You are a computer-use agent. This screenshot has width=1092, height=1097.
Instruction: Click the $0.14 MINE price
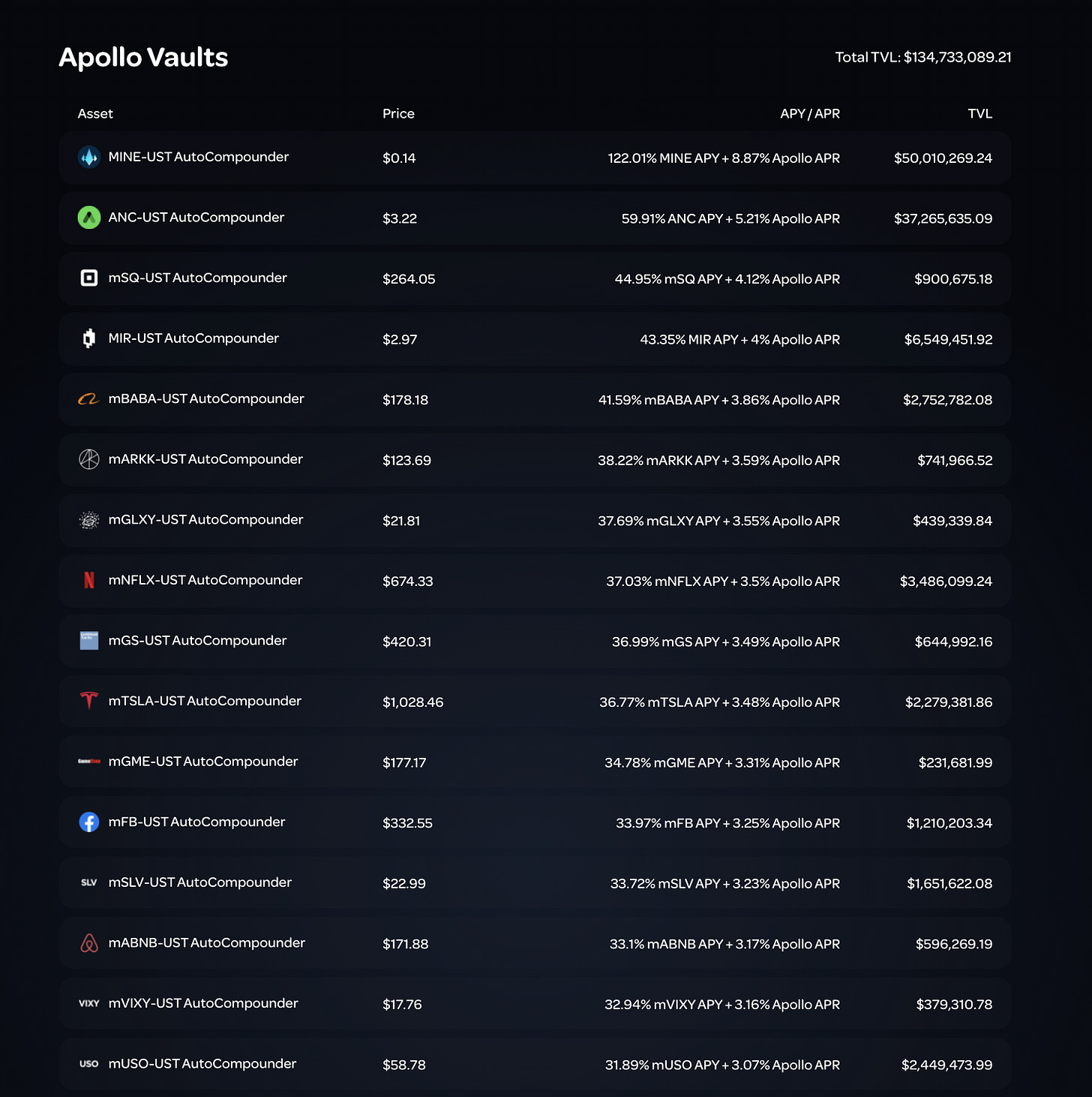point(399,158)
